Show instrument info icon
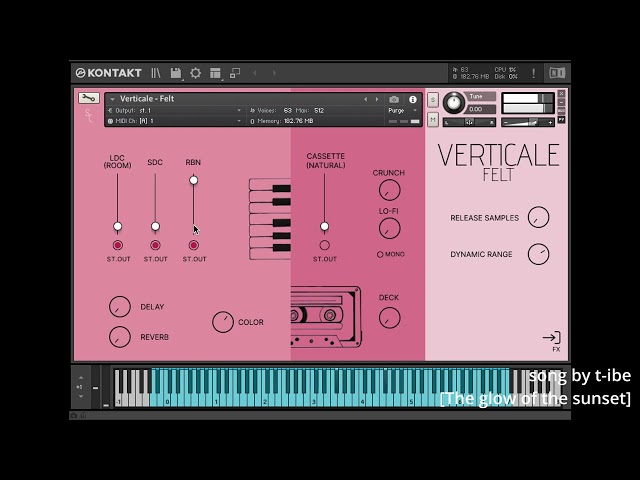The image size is (640, 480). pos(413,99)
